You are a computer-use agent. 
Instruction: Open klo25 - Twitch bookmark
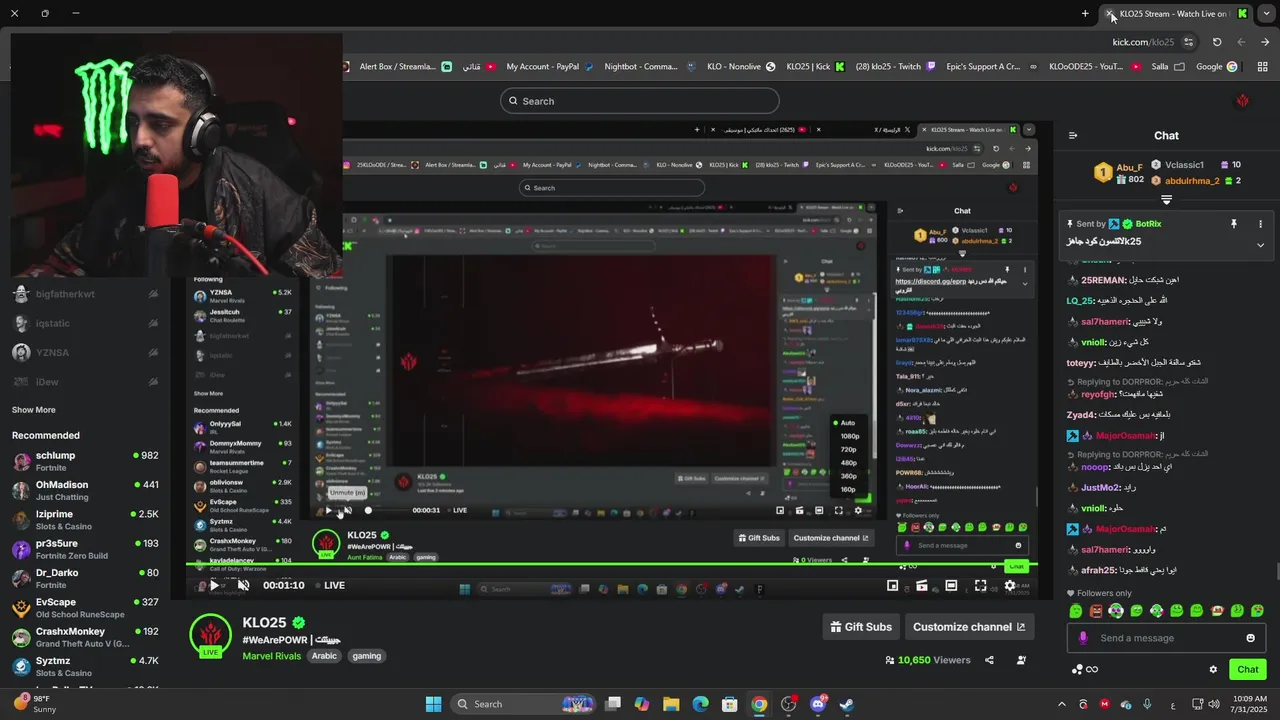895,67
